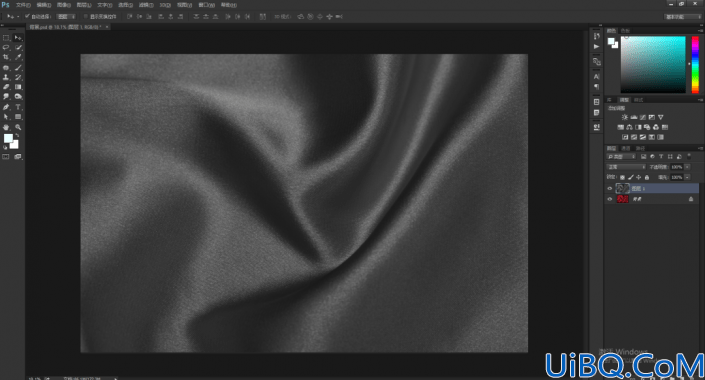The height and width of the screenshot is (380, 705).
Task: Switch to the Paths tab
Action: (x=640, y=148)
